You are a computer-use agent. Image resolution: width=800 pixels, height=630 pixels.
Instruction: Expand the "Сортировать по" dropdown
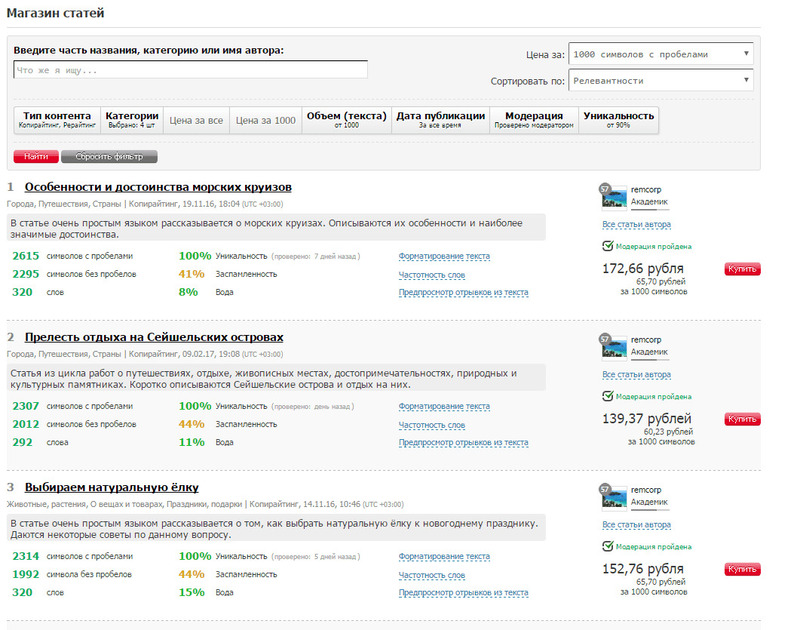pyautogui.click(x=660, y=81)
